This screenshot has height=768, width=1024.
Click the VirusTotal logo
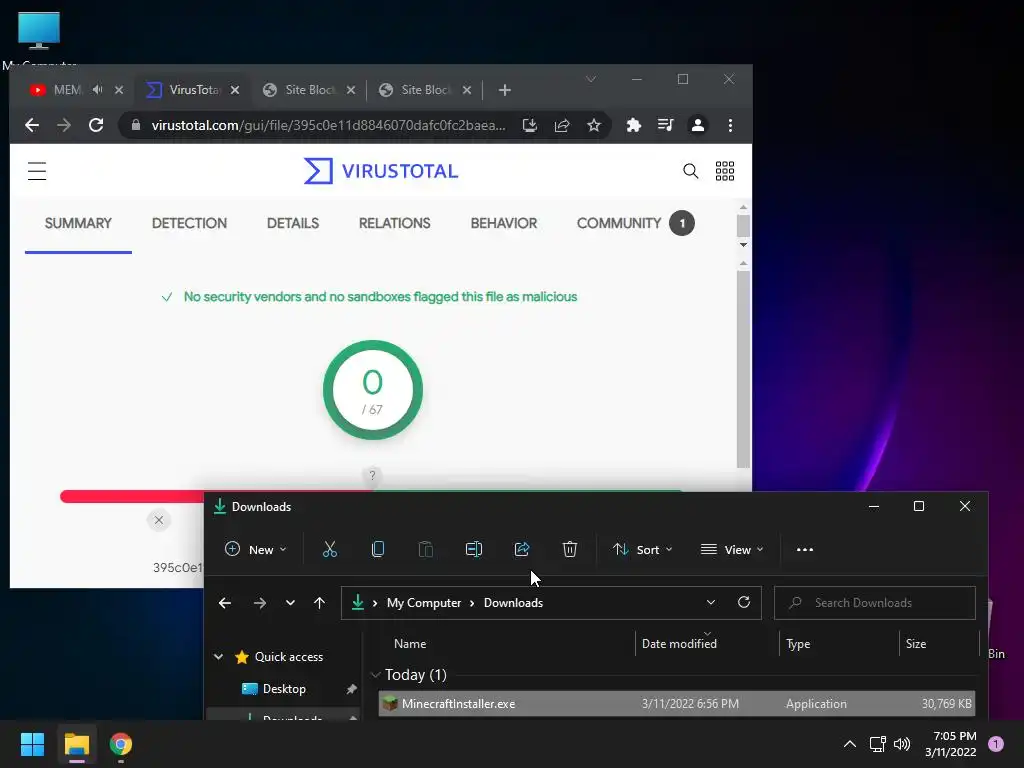(381, 171)
